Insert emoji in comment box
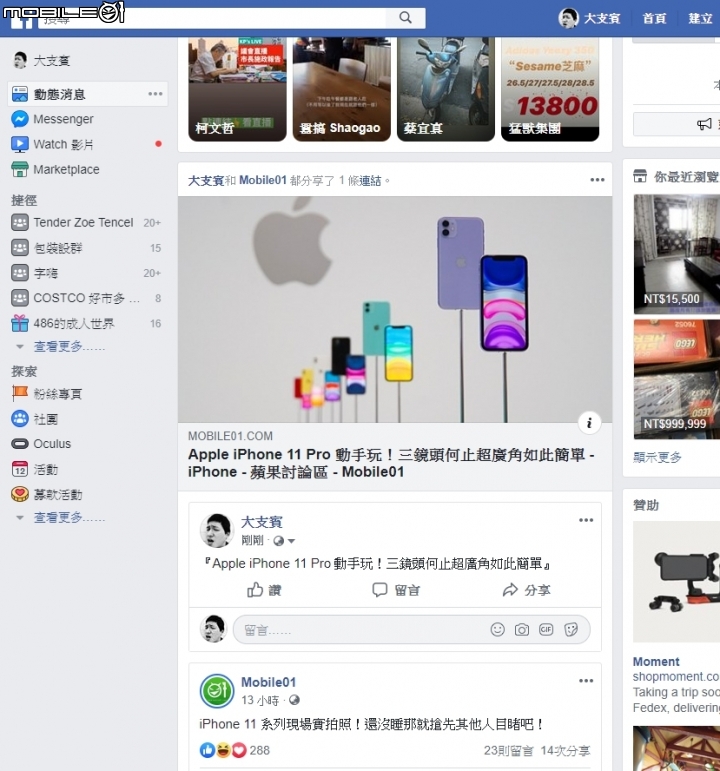The height and width of the screenshot is (771, 720). (x=498, y=629)
